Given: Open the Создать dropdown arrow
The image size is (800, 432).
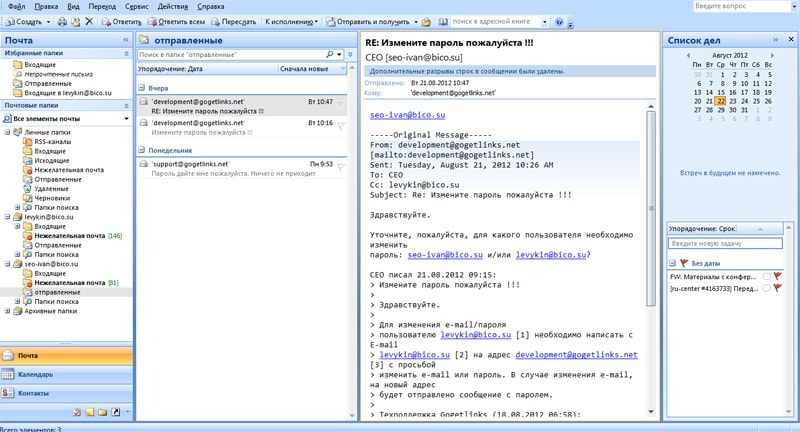Looking at the screenshot, I should pos(48,22).
